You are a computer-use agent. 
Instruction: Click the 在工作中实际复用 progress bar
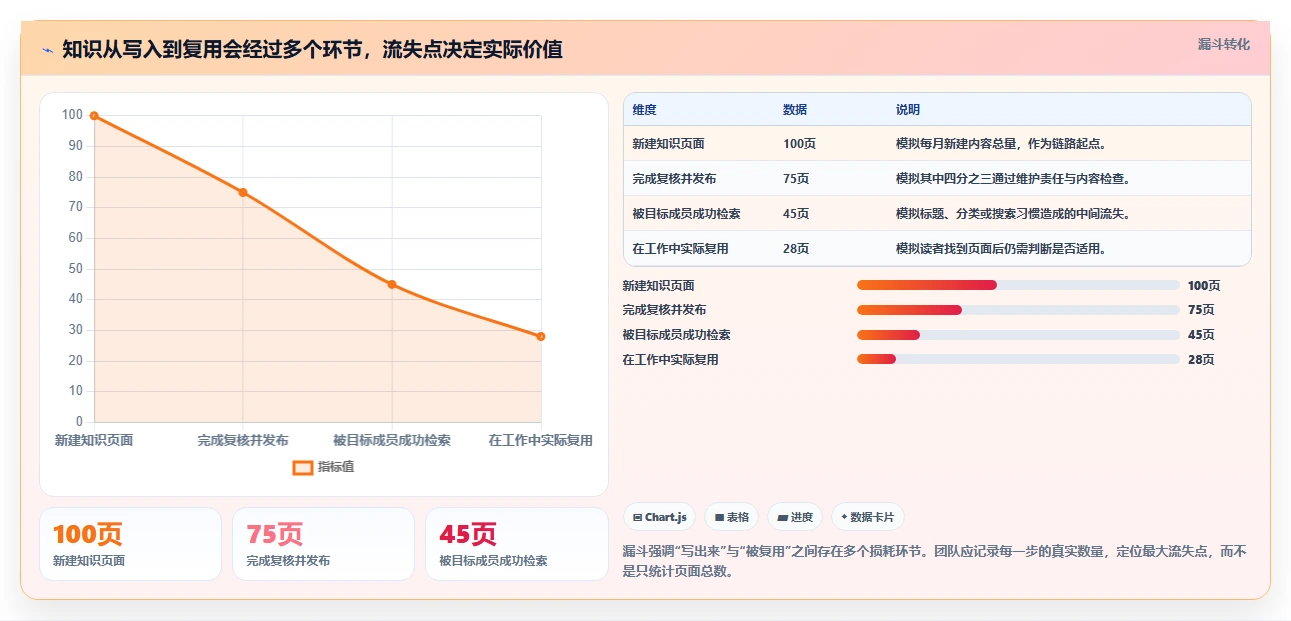[x=1018, y=359]
